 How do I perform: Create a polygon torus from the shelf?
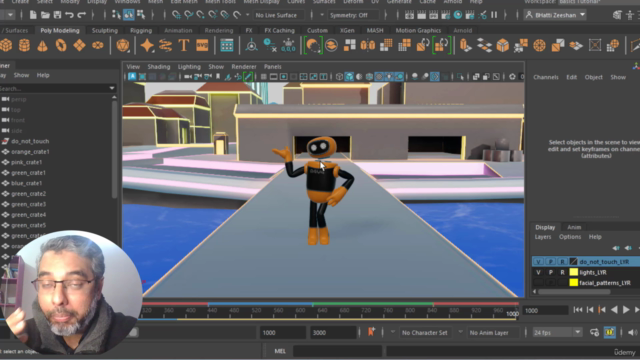pyautogui.click(x=61, y=45)
